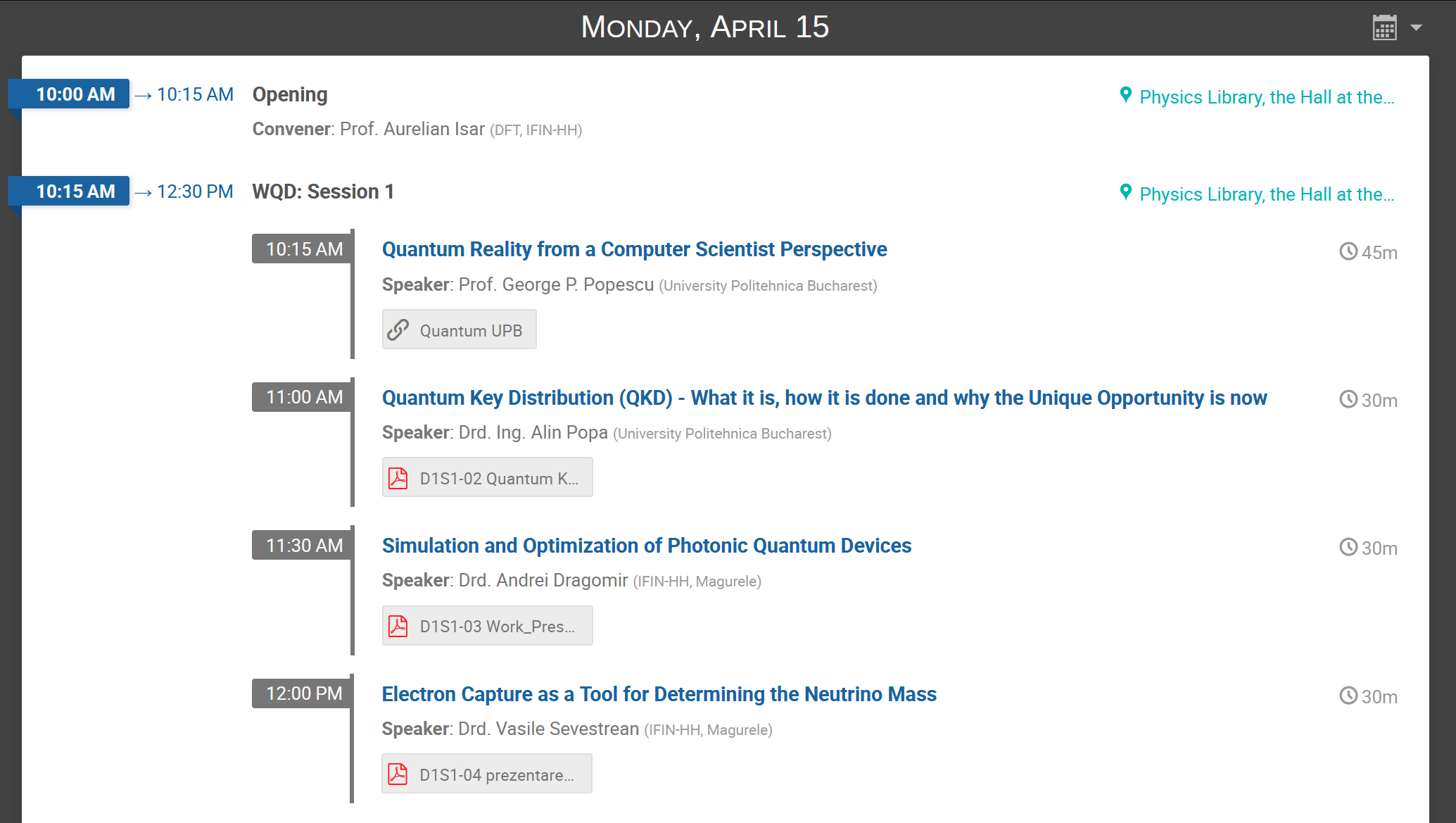Open Quantum Reality from a Computer Scientist Perspective
Screen dimensions: 1456x823
point(634,249)
